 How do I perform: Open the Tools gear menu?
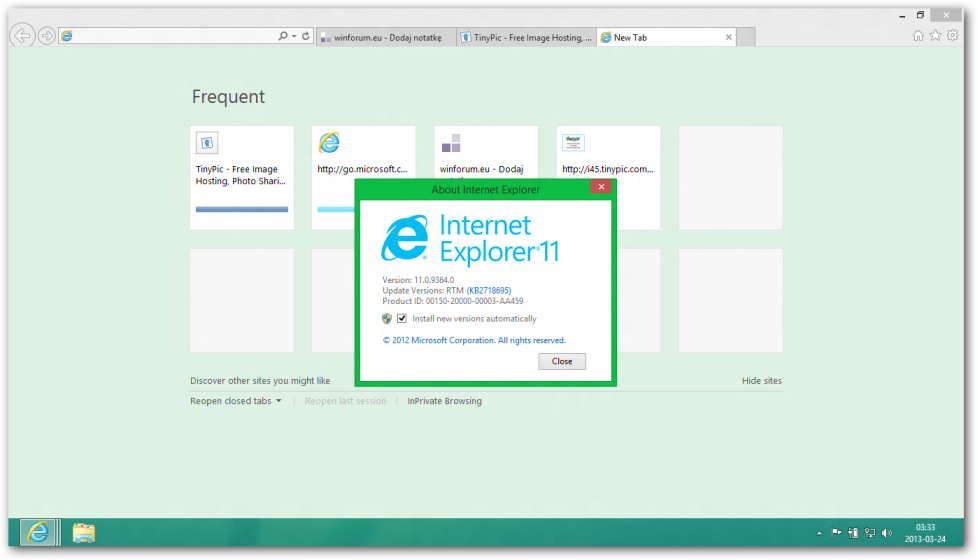[952, 36]
